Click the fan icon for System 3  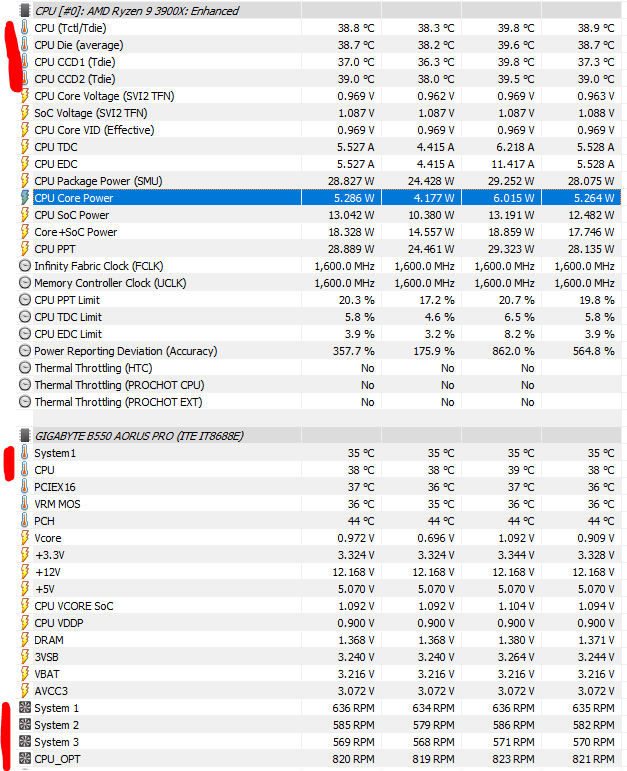pos(25,741)
